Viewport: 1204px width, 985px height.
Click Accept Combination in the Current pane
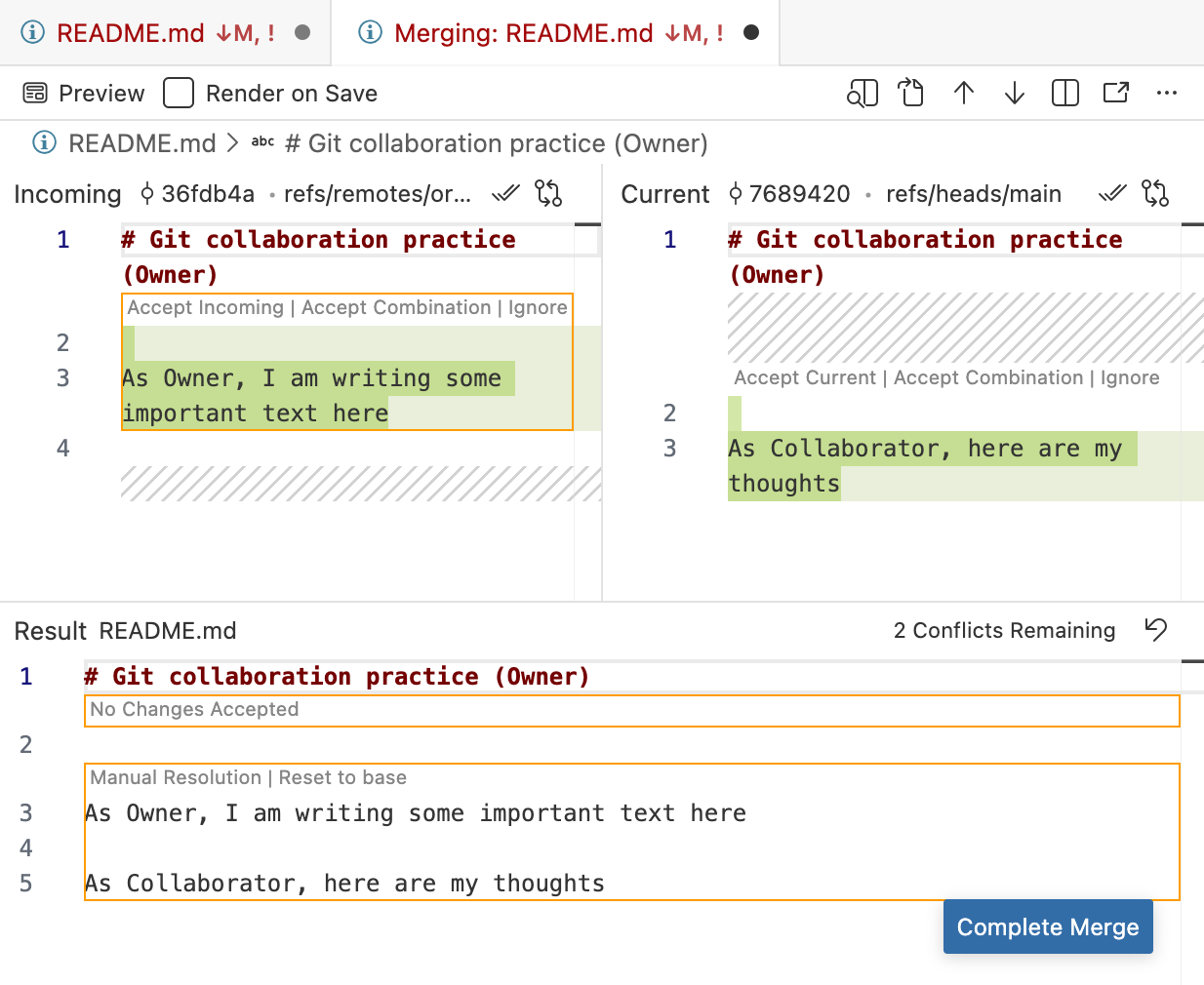[988, 377]
